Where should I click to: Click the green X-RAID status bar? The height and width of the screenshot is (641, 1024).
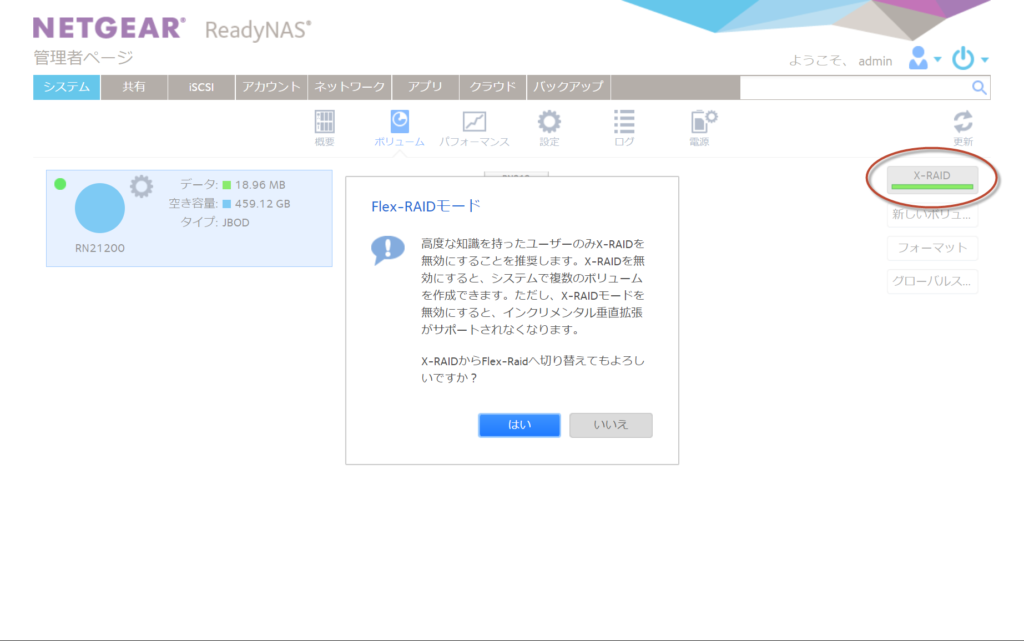coord(932,186)
